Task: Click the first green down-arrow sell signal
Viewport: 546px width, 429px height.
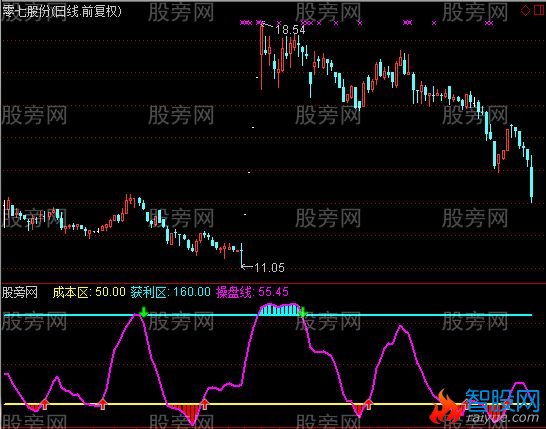Action: [143, 311]
